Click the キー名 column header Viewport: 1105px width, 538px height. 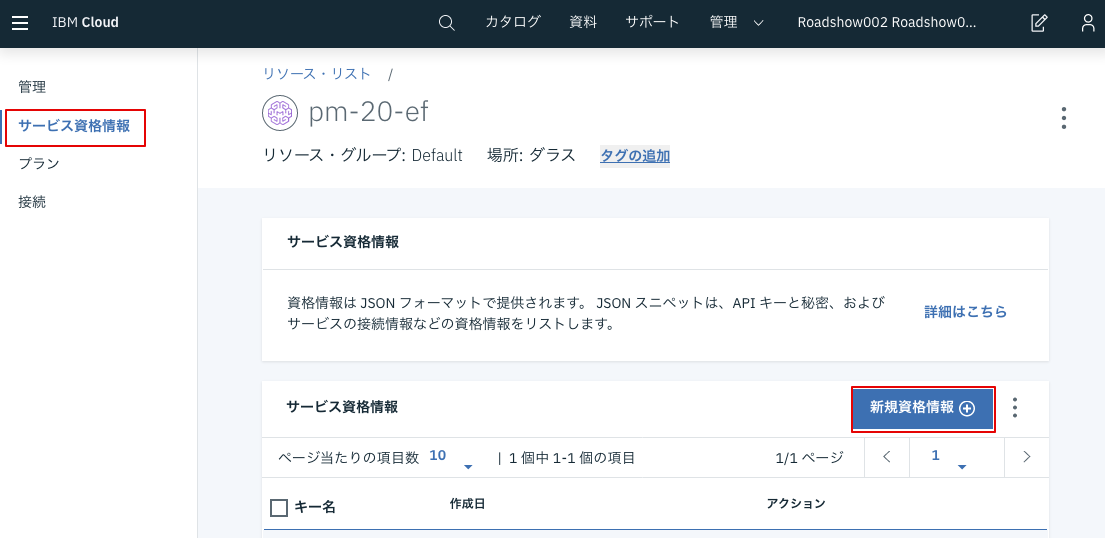pyautogui.click(x=315, y=508)
